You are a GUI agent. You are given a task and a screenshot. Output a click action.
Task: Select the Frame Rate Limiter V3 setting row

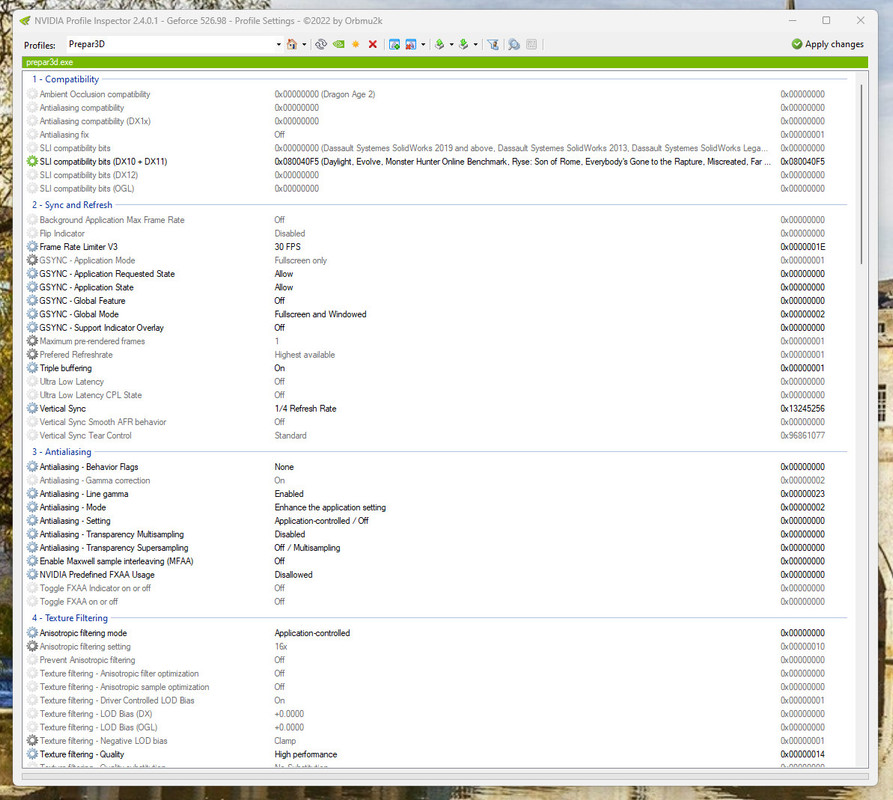coord(437,247)
